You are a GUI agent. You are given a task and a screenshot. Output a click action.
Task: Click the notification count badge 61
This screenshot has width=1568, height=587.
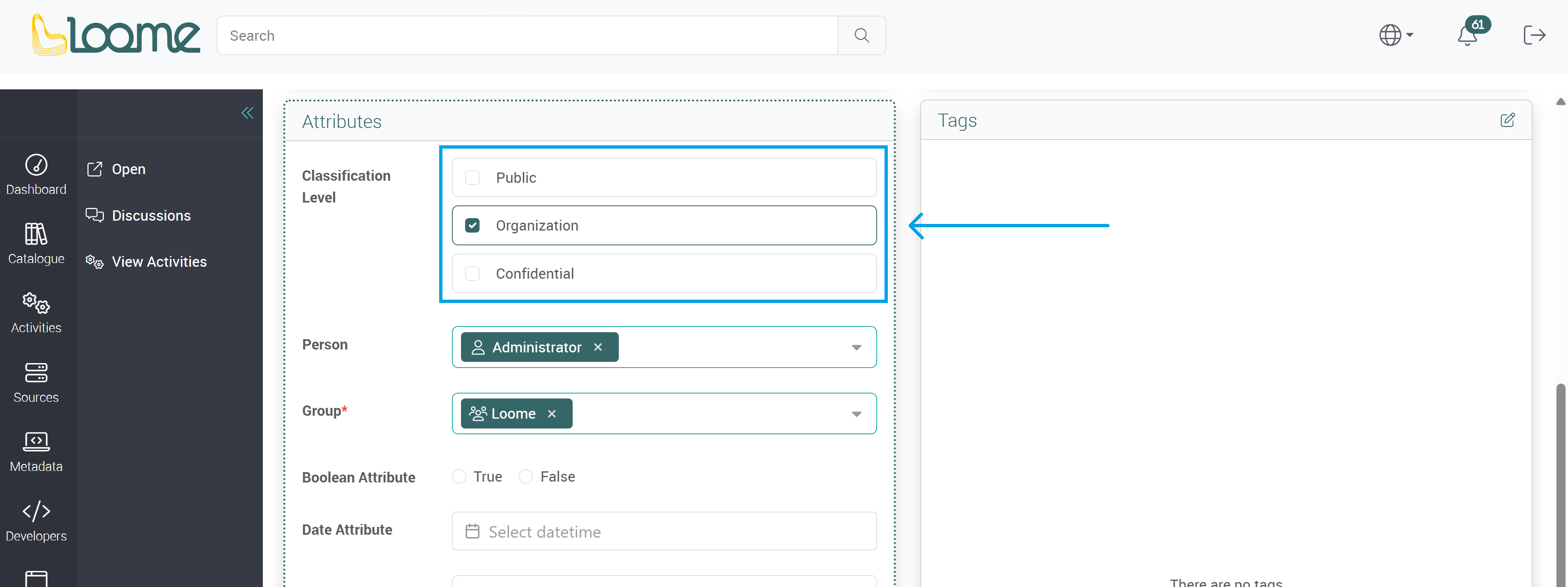pos(1478,24)
